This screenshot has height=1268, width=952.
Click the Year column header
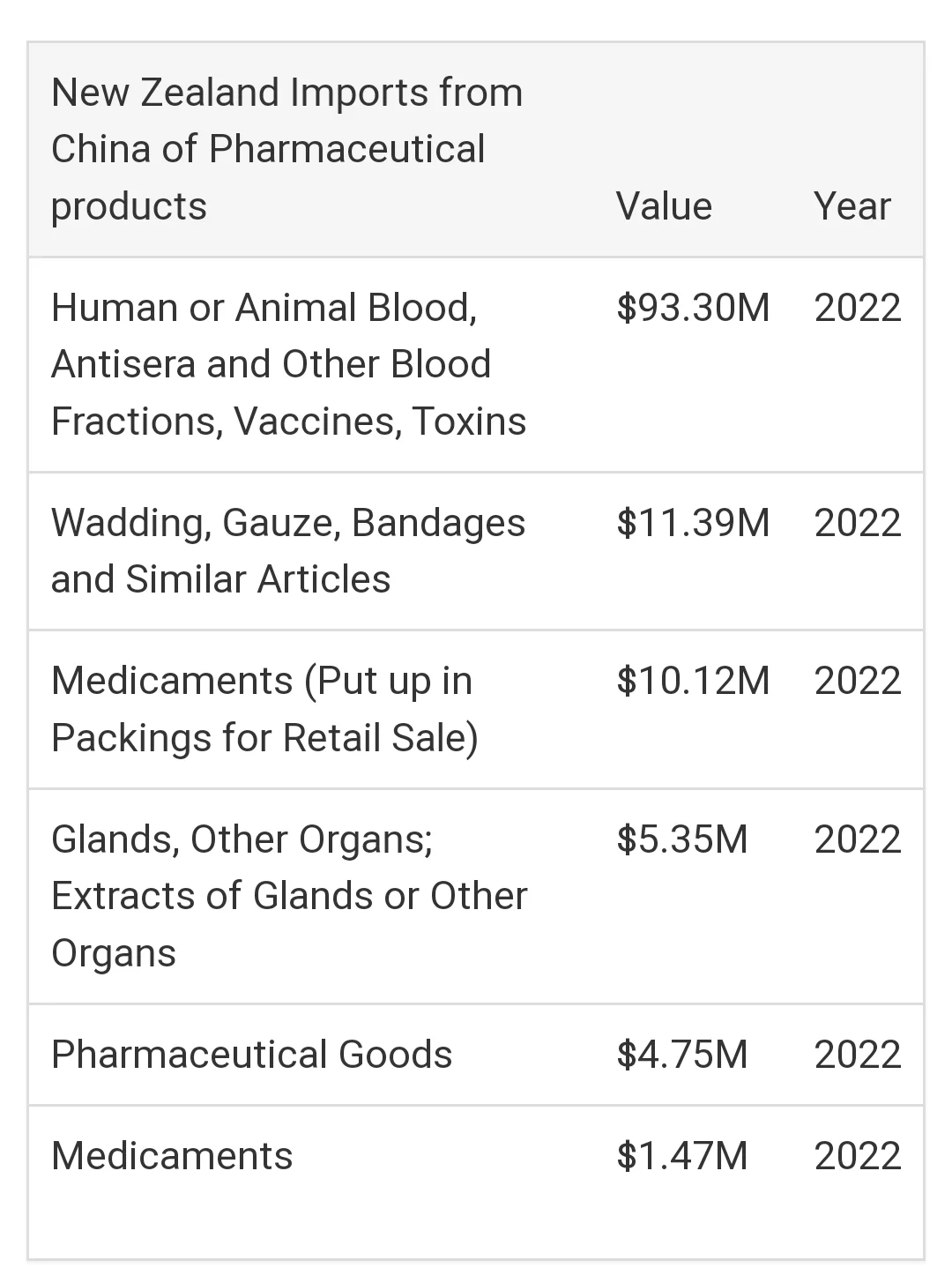click(852, 206)
